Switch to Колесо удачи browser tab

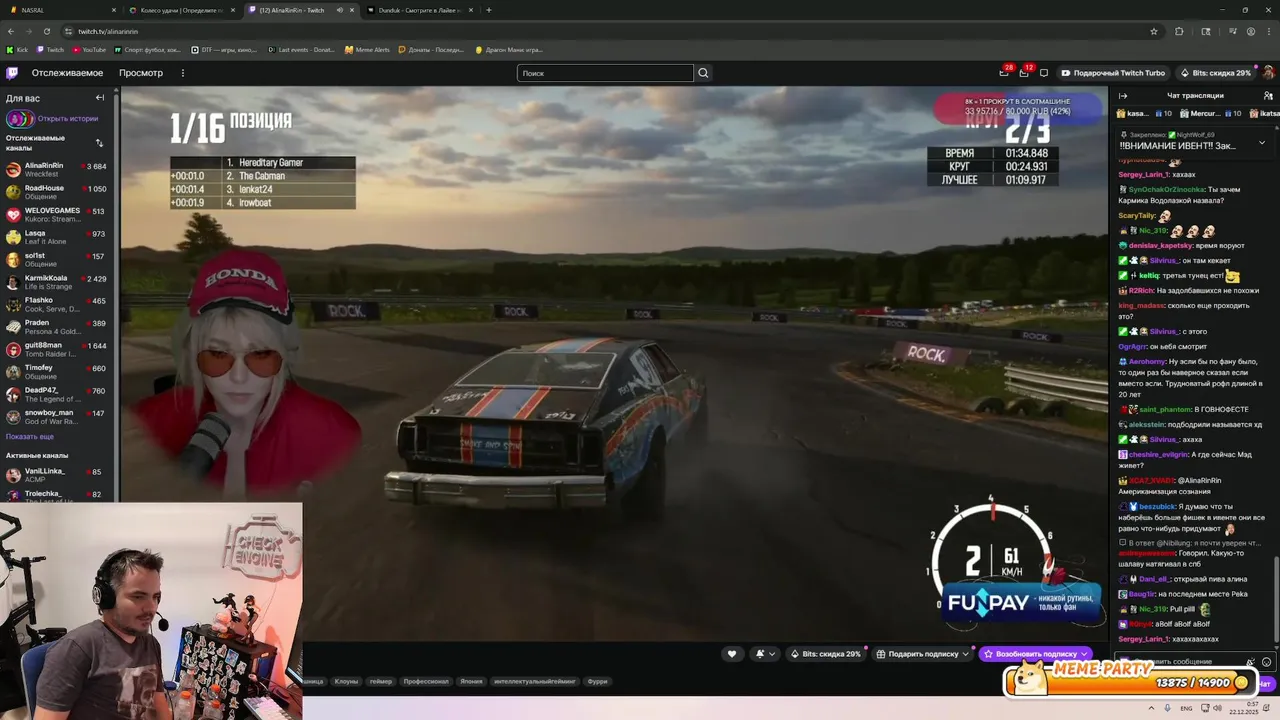[x=182, y=10]
